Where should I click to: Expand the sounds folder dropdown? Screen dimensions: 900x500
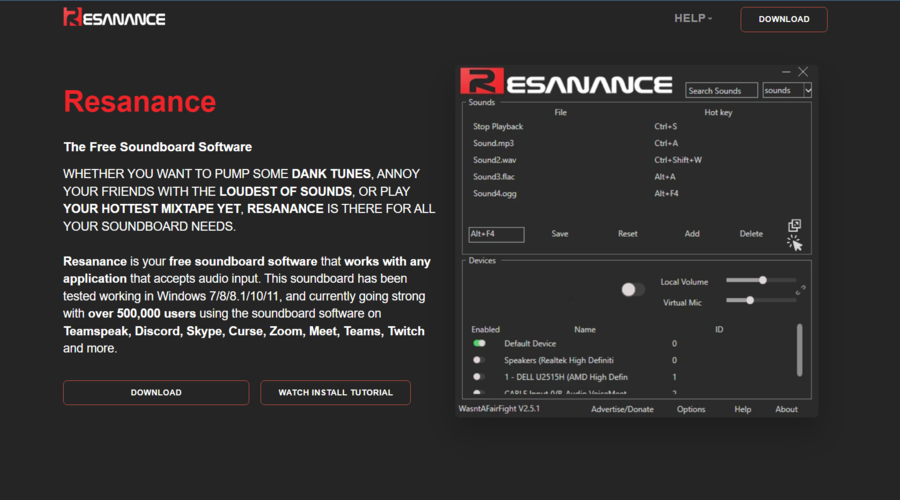tap(808, 90)
